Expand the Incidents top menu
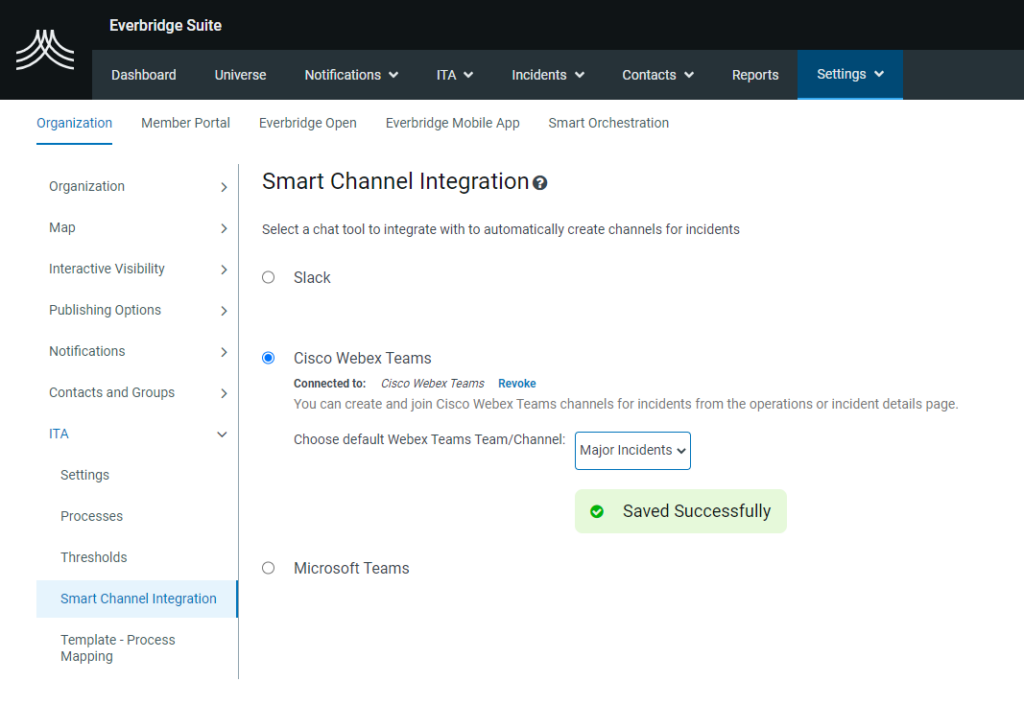This screenshot has width=1024, height=705. coord(548,75)
